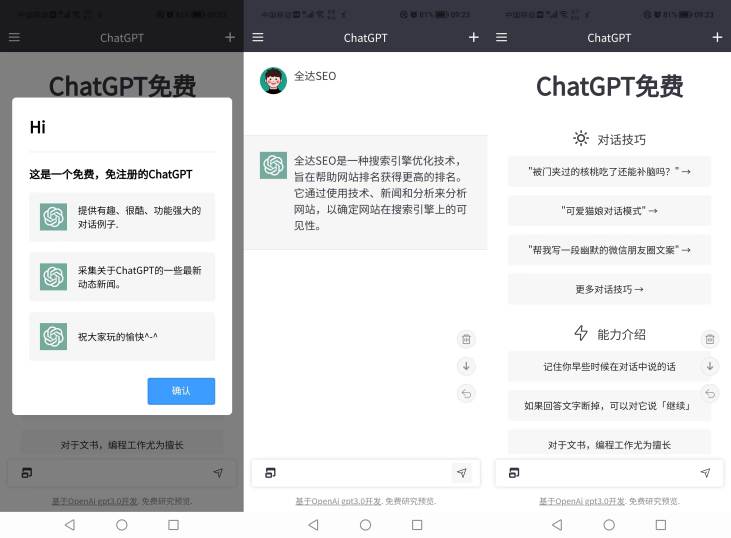
Task: Click 对于文书，编程工作尤为擅长 item in right screen
Action: pos(609,442)
